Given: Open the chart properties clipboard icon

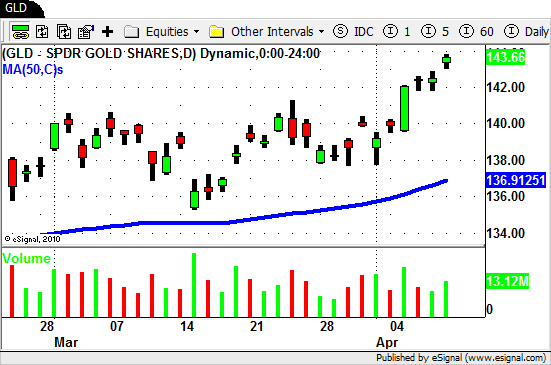Looking at the screenshot, I should 86,32.
